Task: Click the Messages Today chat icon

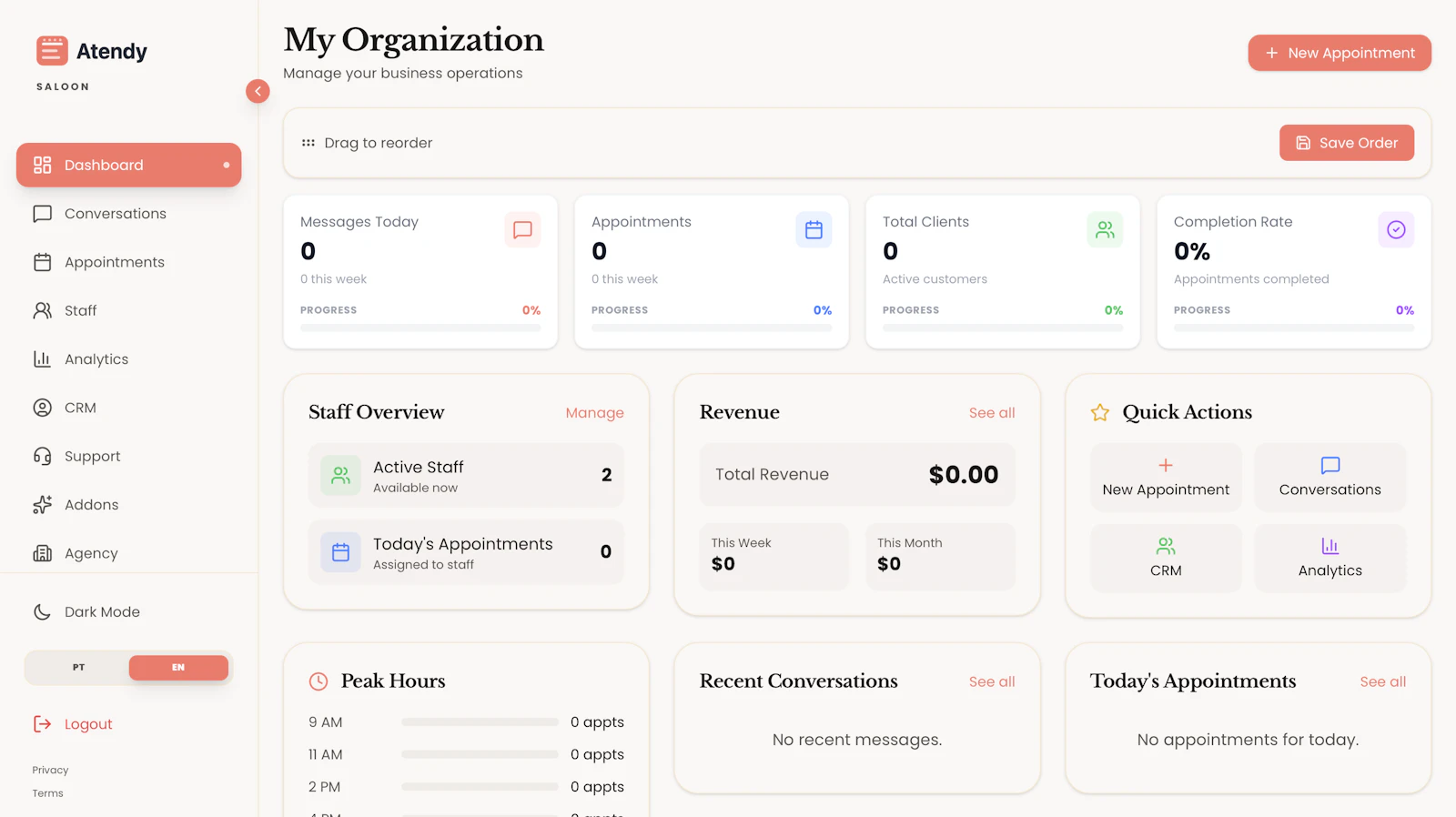Action: [x=522, y=230]
